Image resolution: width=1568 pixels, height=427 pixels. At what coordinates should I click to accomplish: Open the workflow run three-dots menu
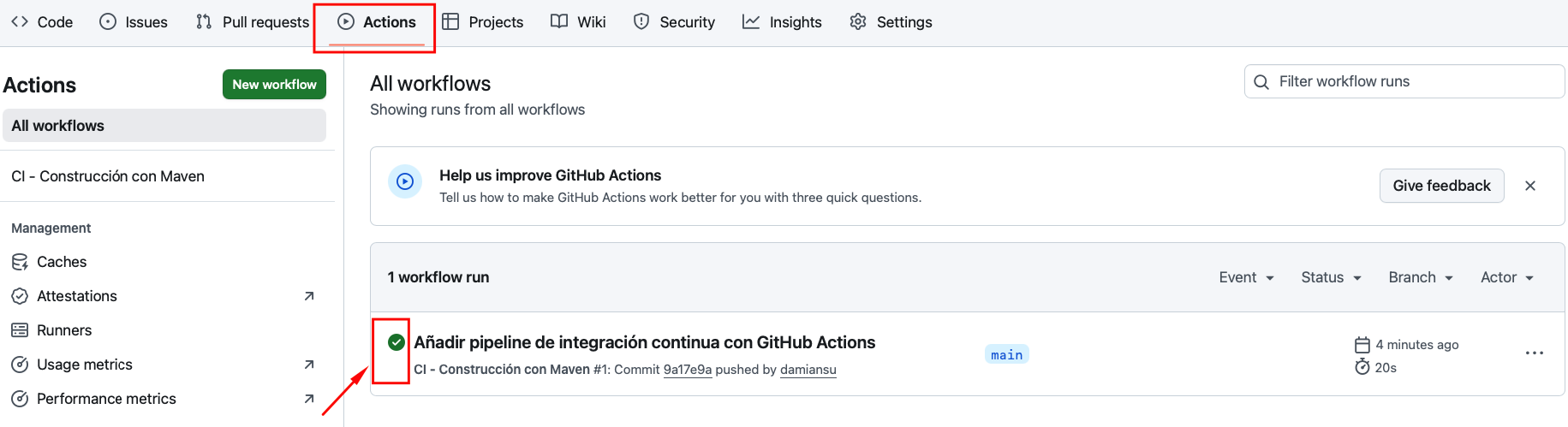pos(1534,353)
